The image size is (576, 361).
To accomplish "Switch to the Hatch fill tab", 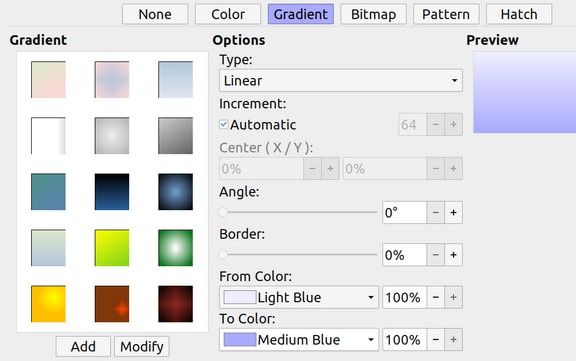I will [x=519, y=14].
